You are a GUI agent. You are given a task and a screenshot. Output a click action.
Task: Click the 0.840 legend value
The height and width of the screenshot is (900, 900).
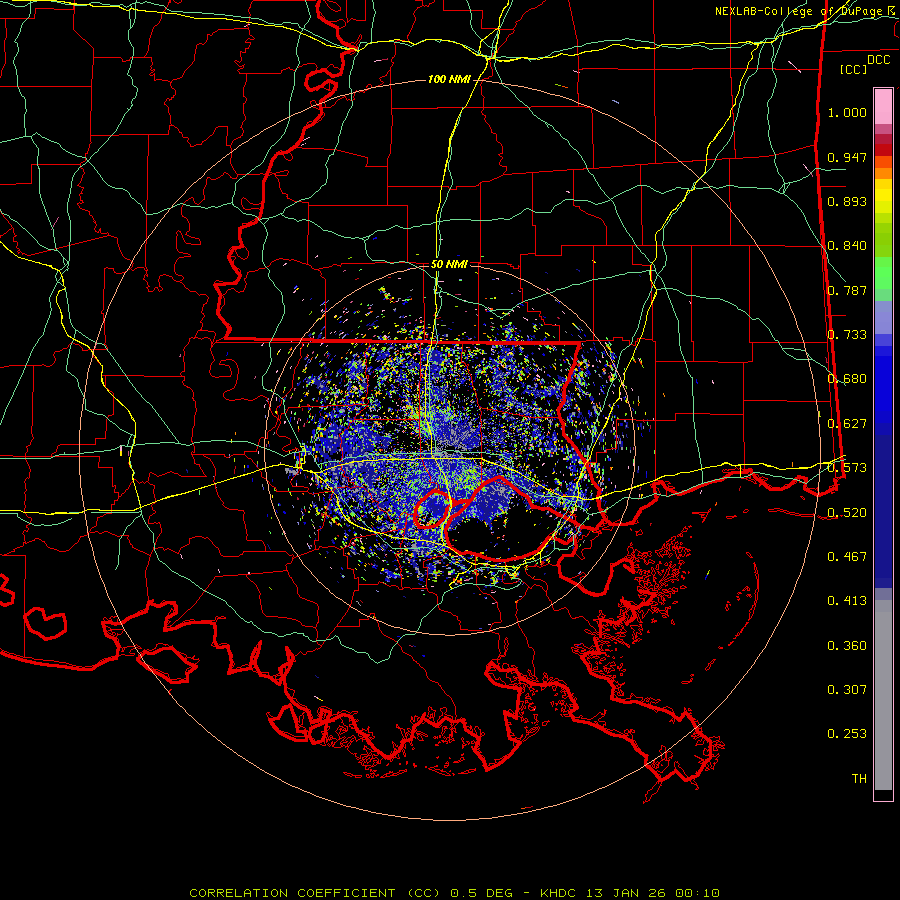tap(847, 246)
